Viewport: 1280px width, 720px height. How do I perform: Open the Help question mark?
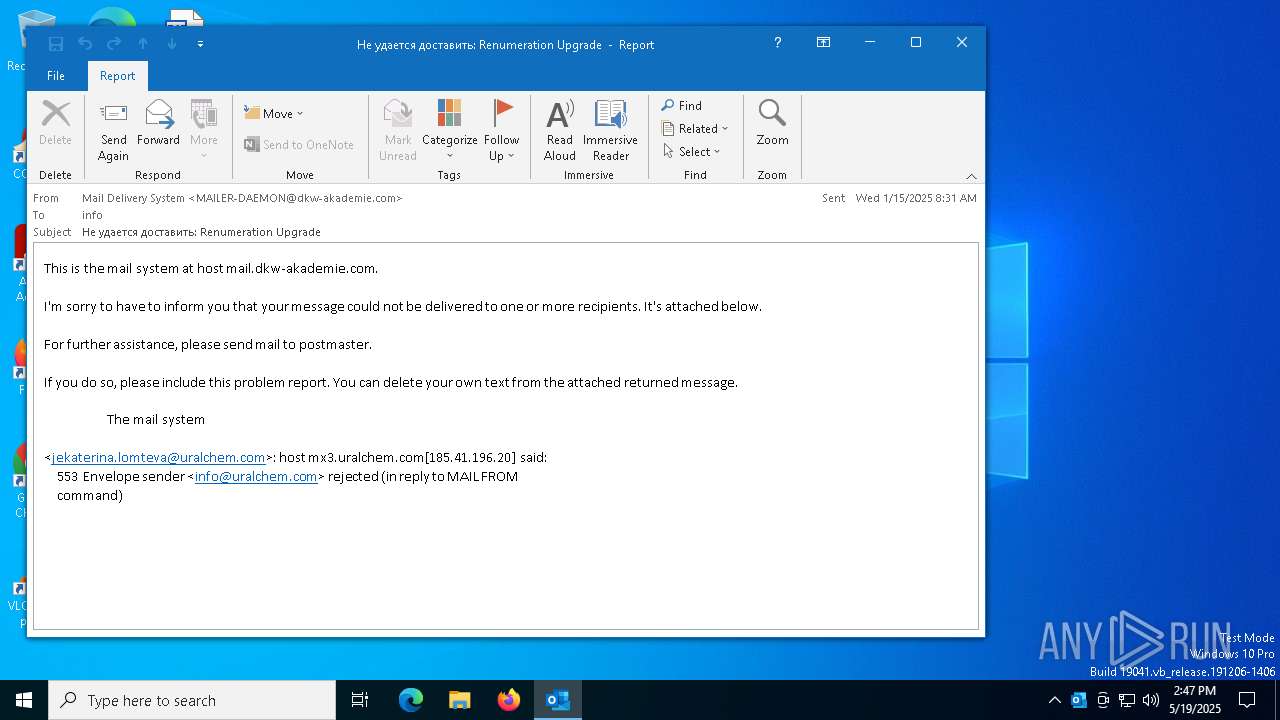click(778, 43)
